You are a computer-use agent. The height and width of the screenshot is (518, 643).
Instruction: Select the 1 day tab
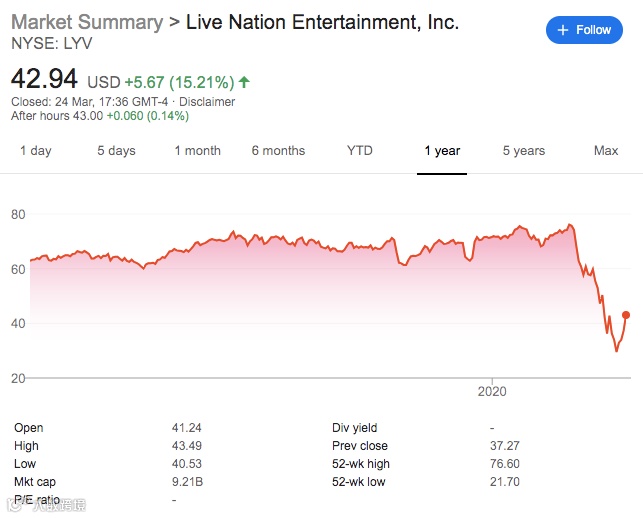[x=35, y=151]
